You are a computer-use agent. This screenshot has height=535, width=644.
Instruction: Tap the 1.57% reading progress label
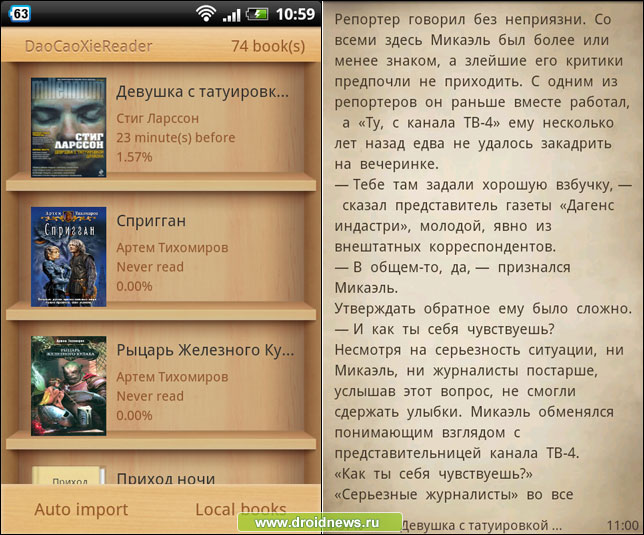pyautogui.click(x=134, y=157)
